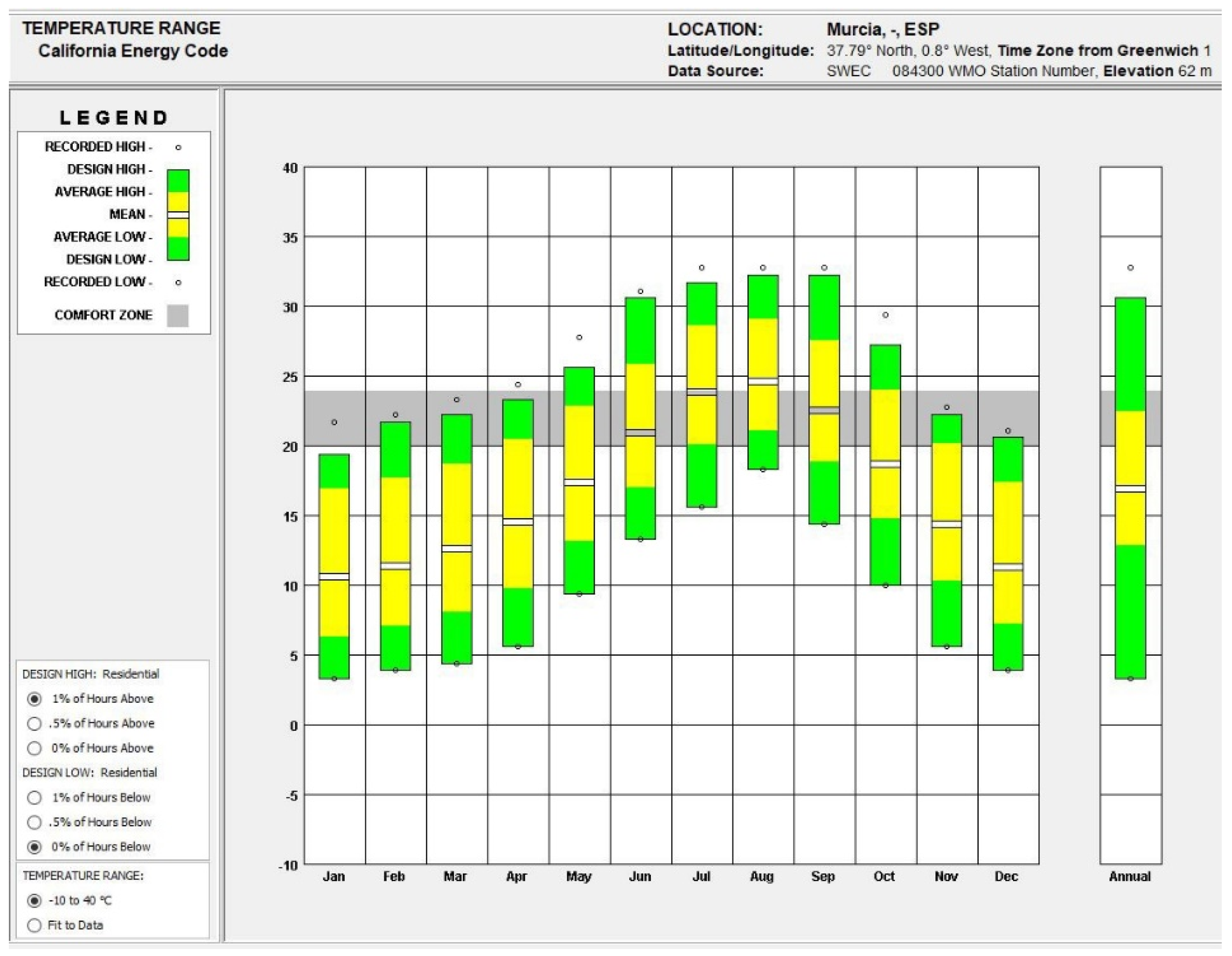
Task: Click the January temperature bar
Action: [334, 566]
